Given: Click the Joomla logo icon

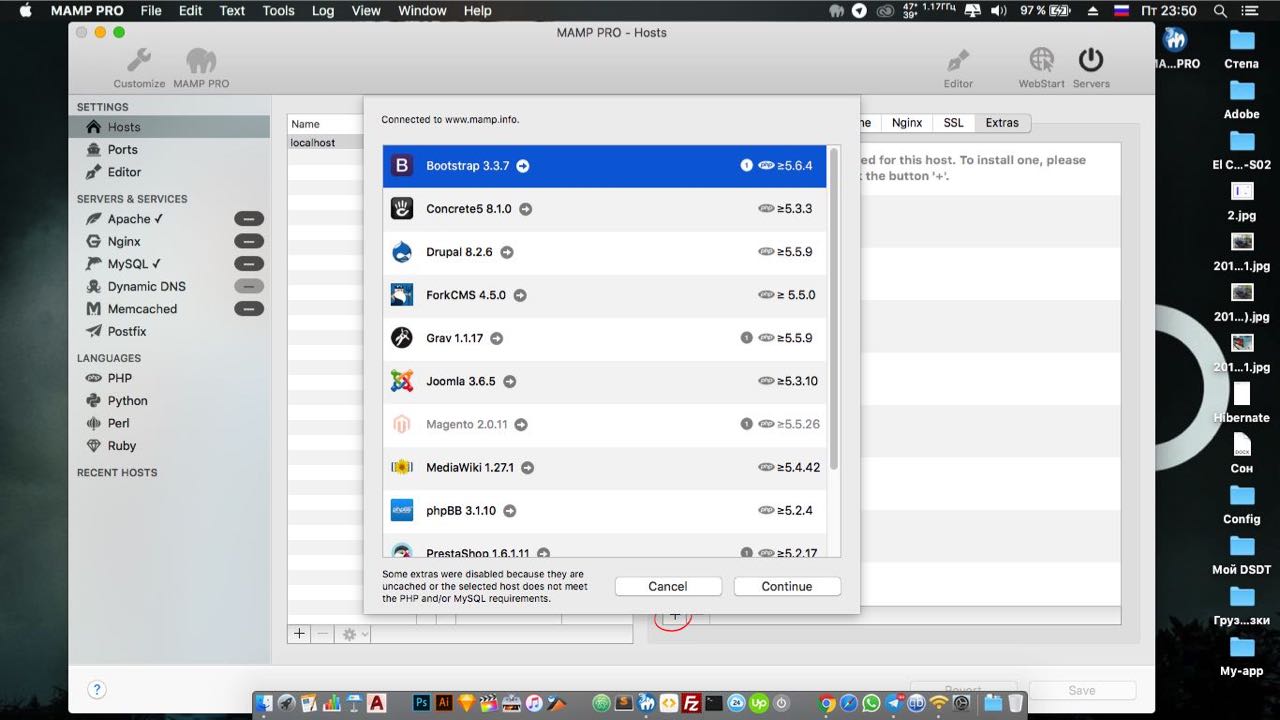Looking at the screenshot, I should [402, 381].
